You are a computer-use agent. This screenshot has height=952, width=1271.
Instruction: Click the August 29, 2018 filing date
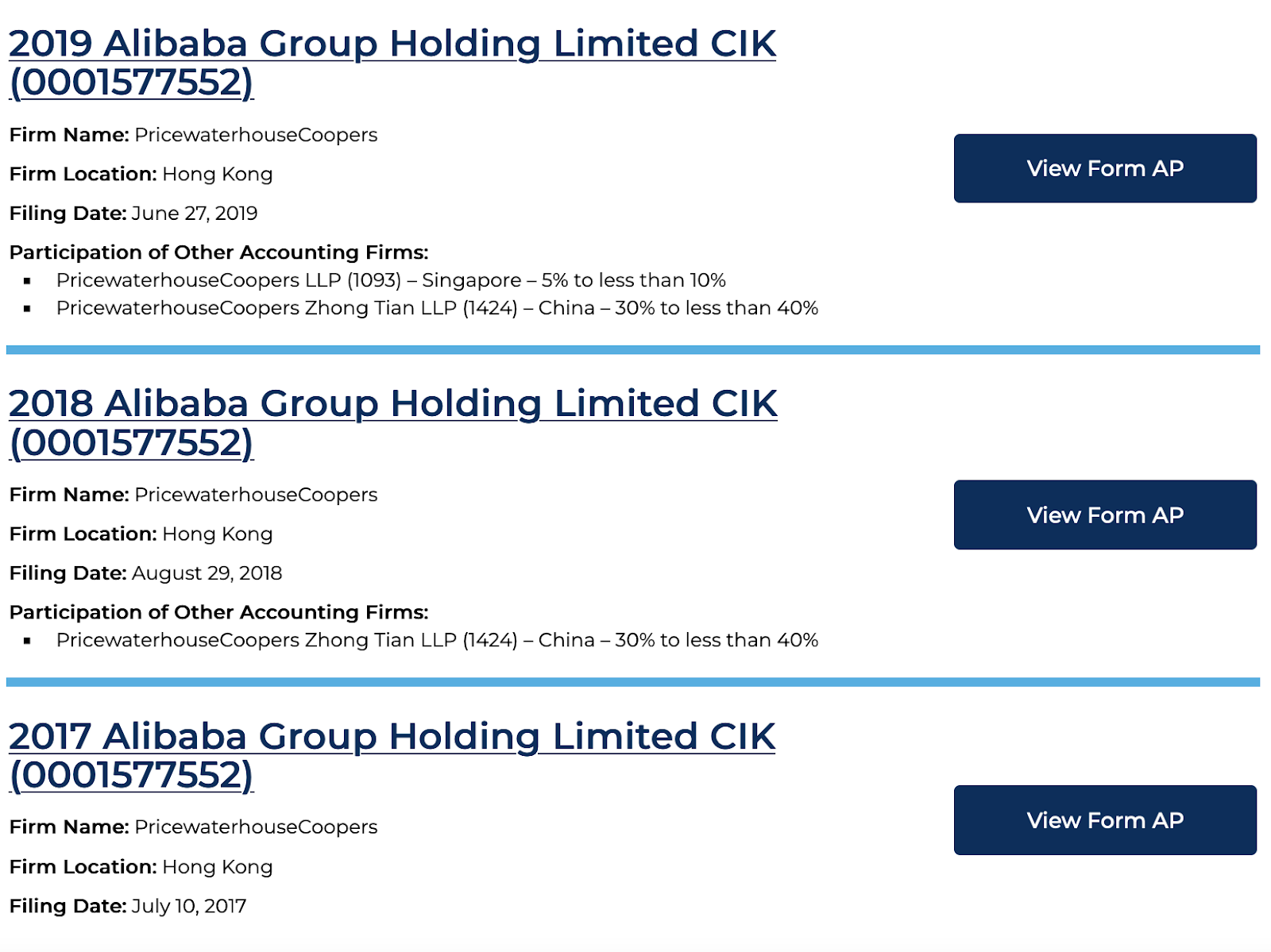207,573
